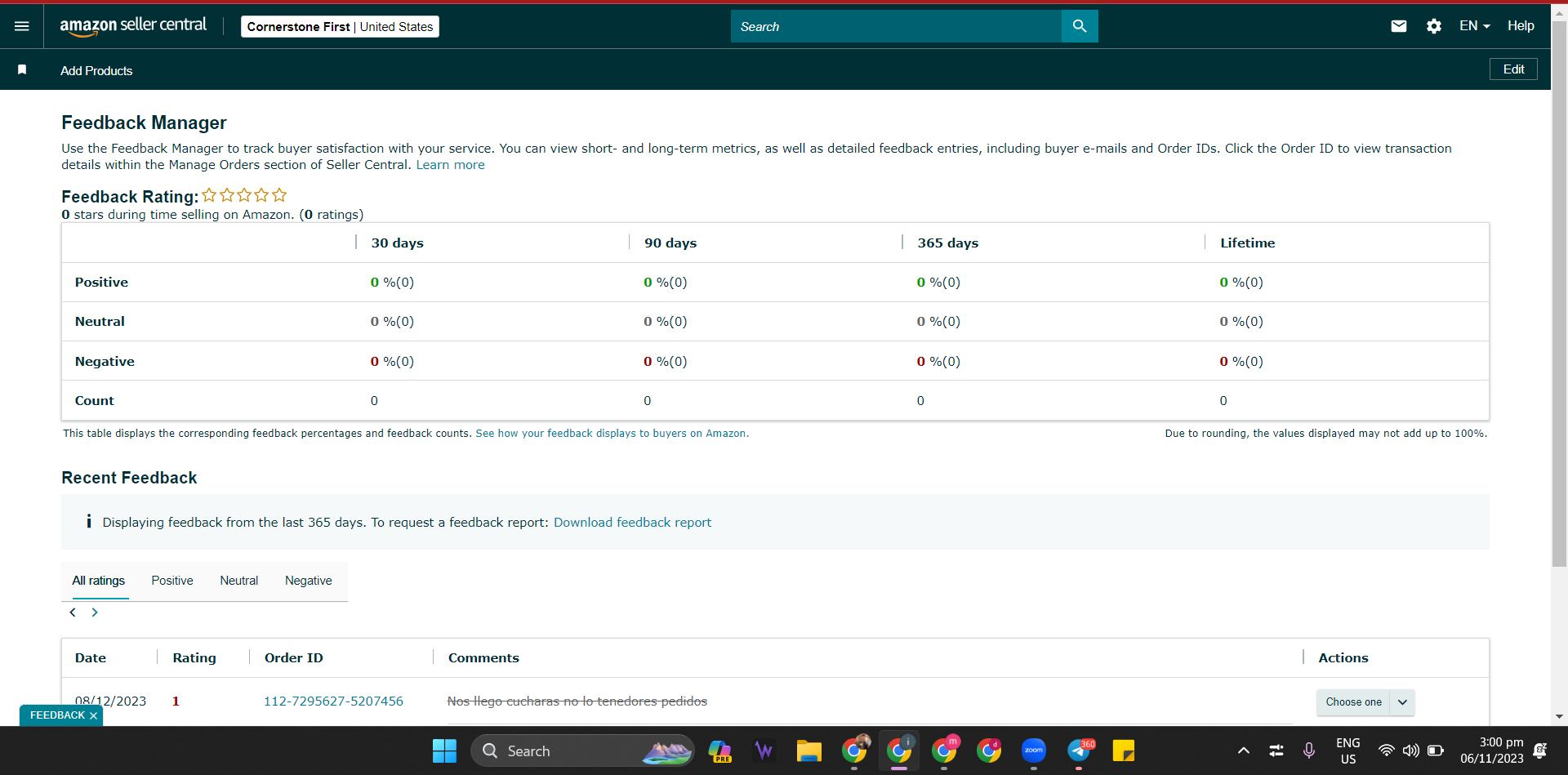Click the volume speaker tray icon
Viewport: 1568px width, 775px height.
click(1410, 751)
